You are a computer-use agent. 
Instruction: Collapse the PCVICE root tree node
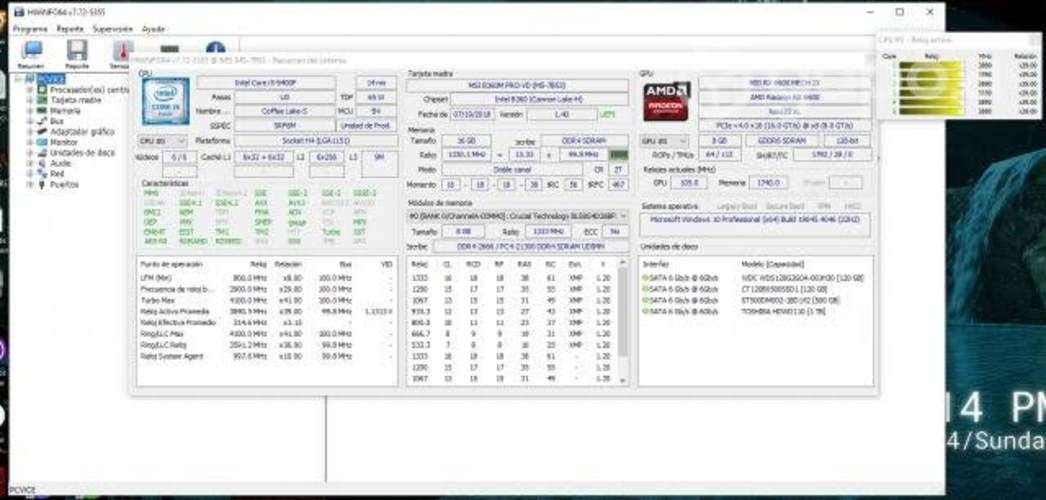[x=18, y=79]
